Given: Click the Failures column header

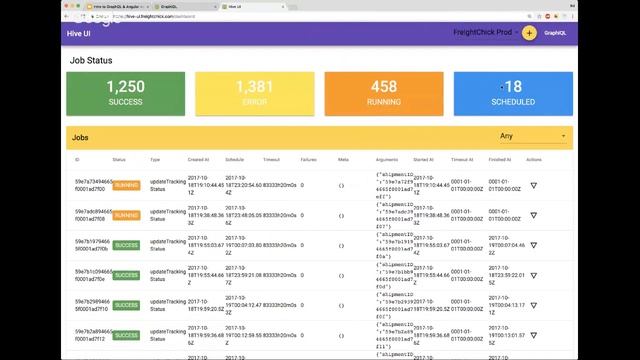Looking at the screenshot, I should [309, 160].
